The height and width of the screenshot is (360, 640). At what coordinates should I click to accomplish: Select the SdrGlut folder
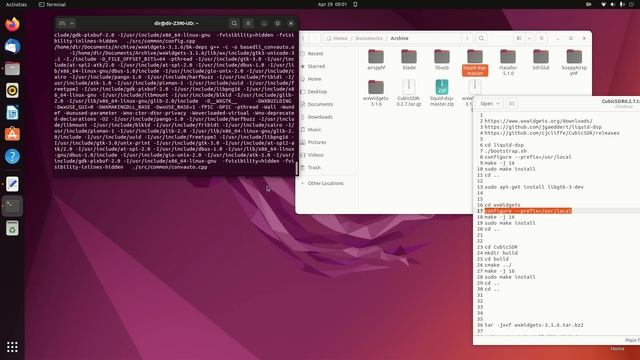541,60
